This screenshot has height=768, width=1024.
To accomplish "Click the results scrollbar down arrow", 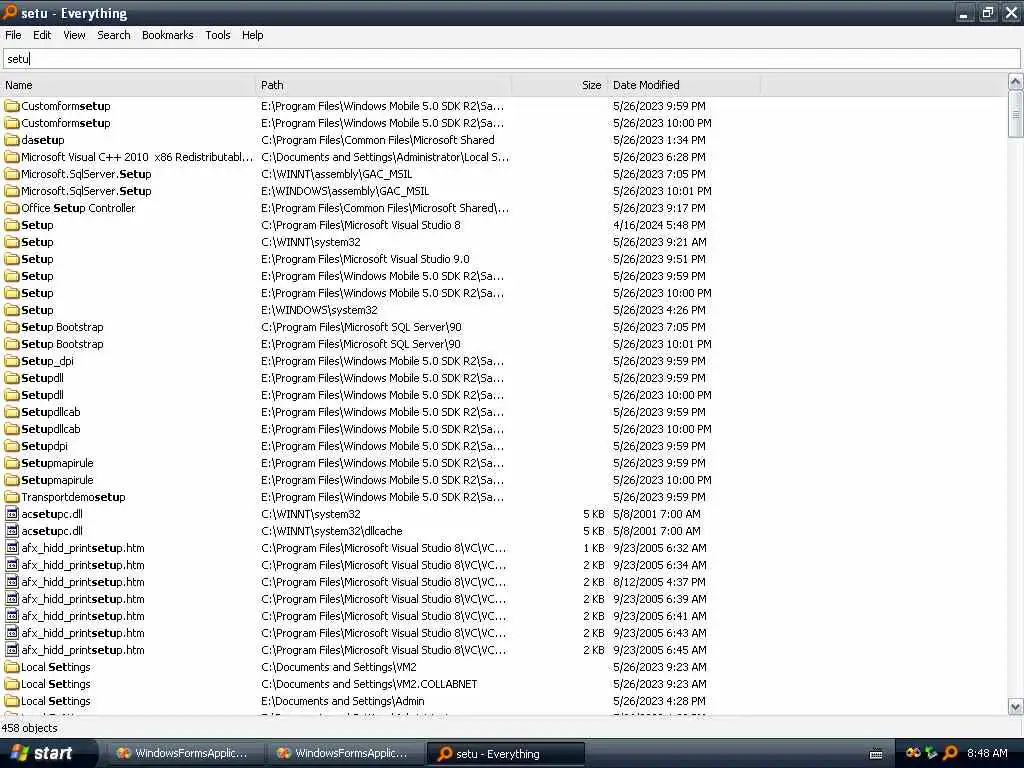I will [x=1015, y=707].
